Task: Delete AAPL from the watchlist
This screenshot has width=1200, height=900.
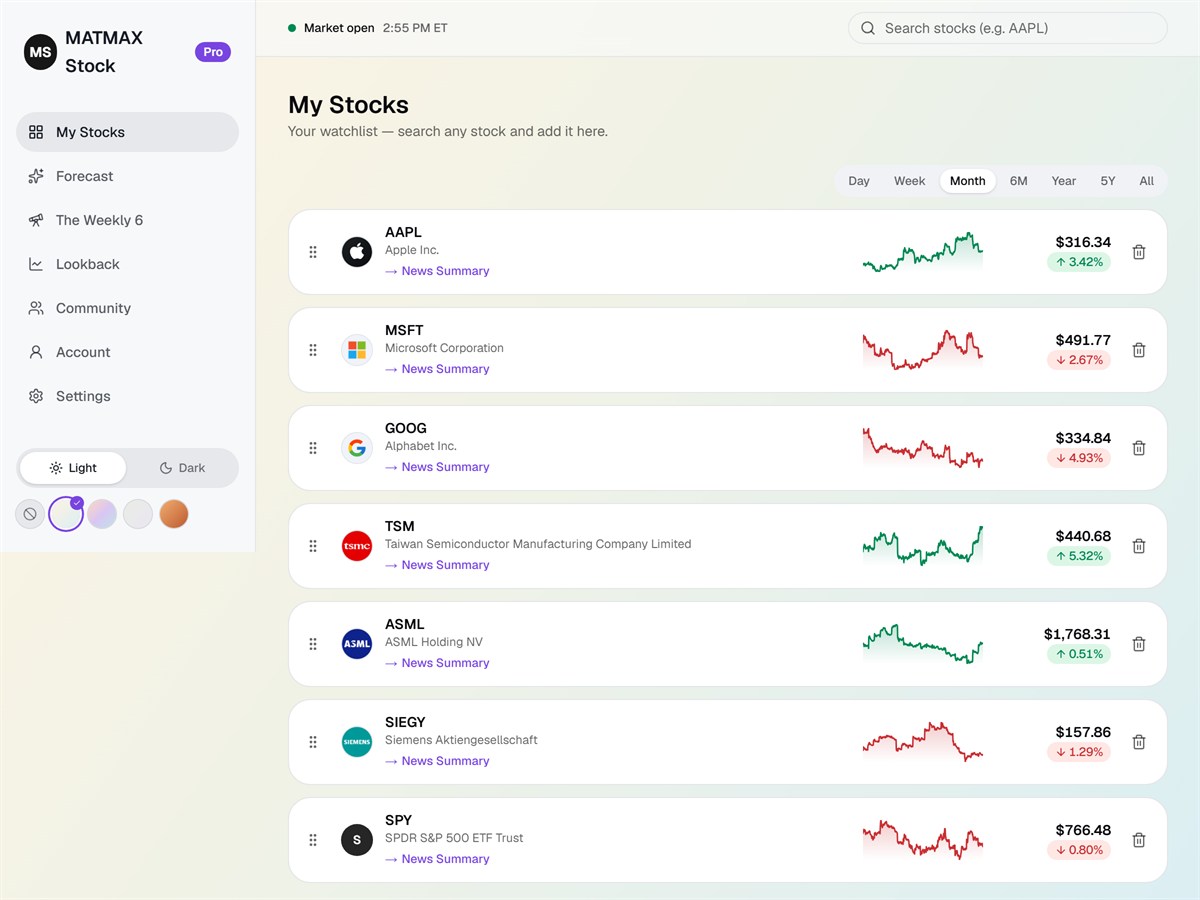Action: pos(1138,252)
